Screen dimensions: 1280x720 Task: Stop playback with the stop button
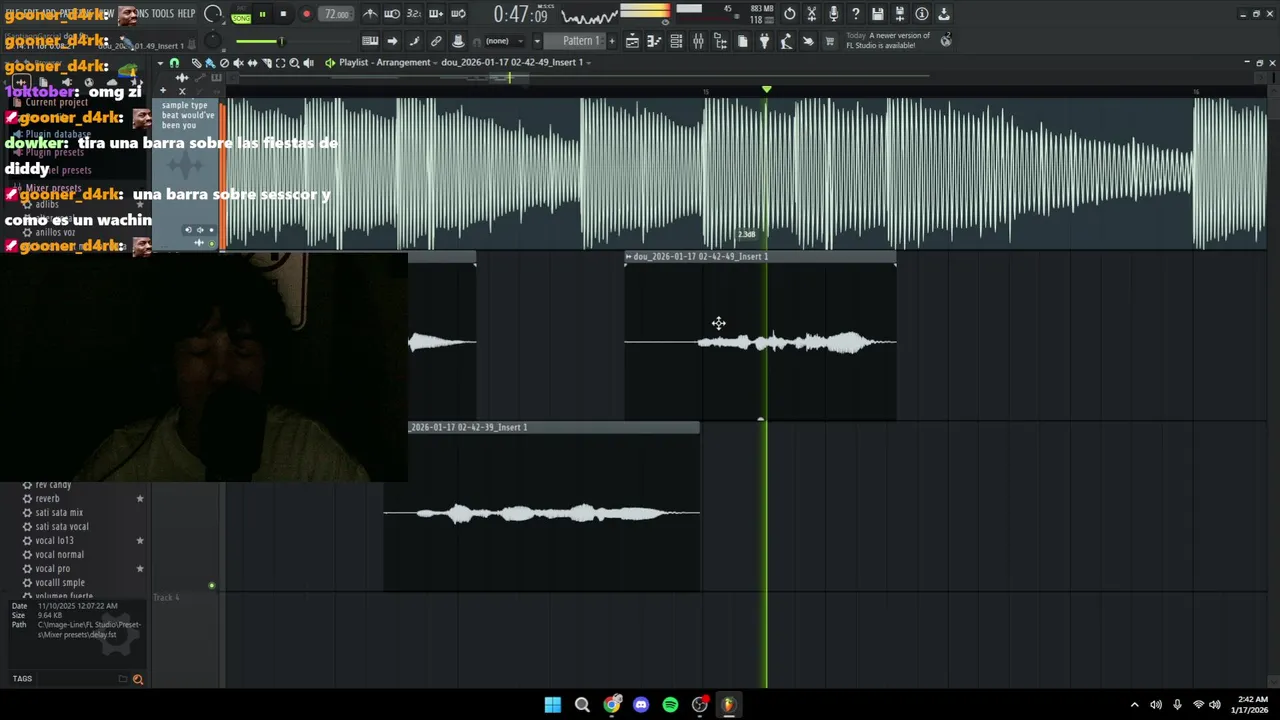[283, 14]
